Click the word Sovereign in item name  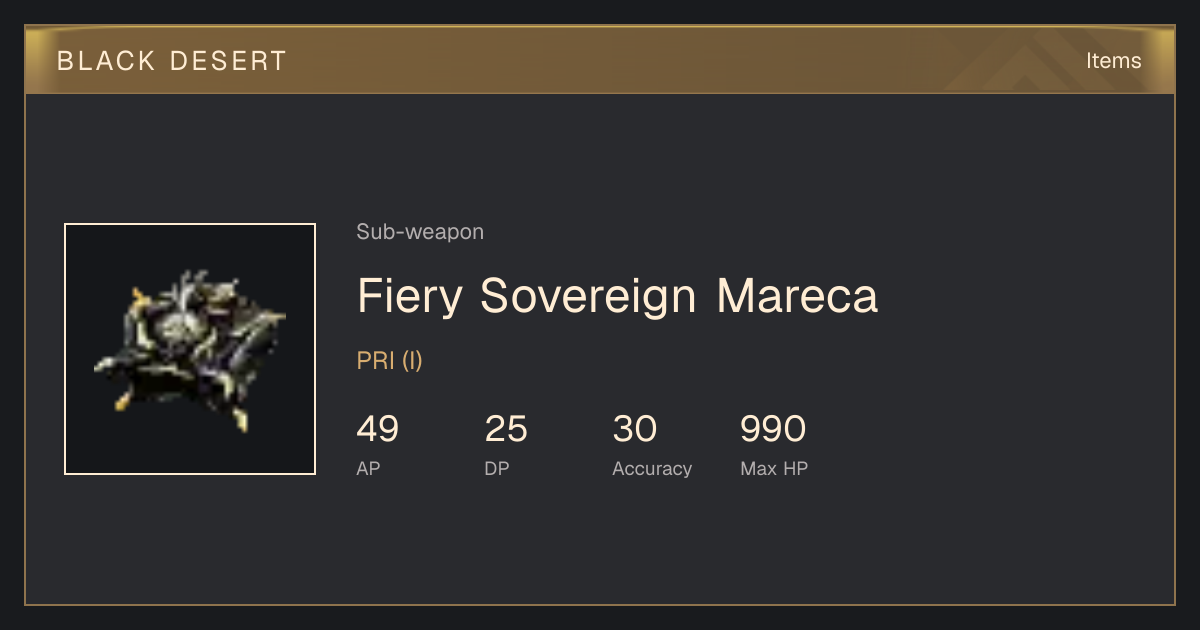(x=588, y=297)
